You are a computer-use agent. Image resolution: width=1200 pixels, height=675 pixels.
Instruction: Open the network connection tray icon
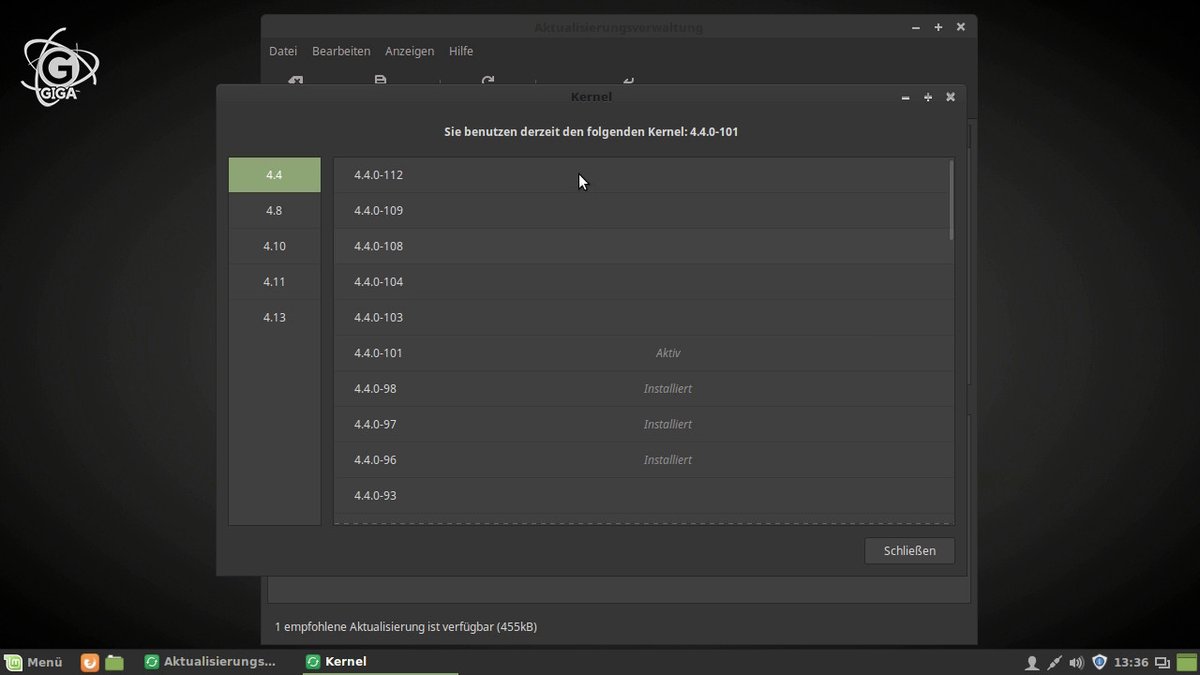[1054, 662]
